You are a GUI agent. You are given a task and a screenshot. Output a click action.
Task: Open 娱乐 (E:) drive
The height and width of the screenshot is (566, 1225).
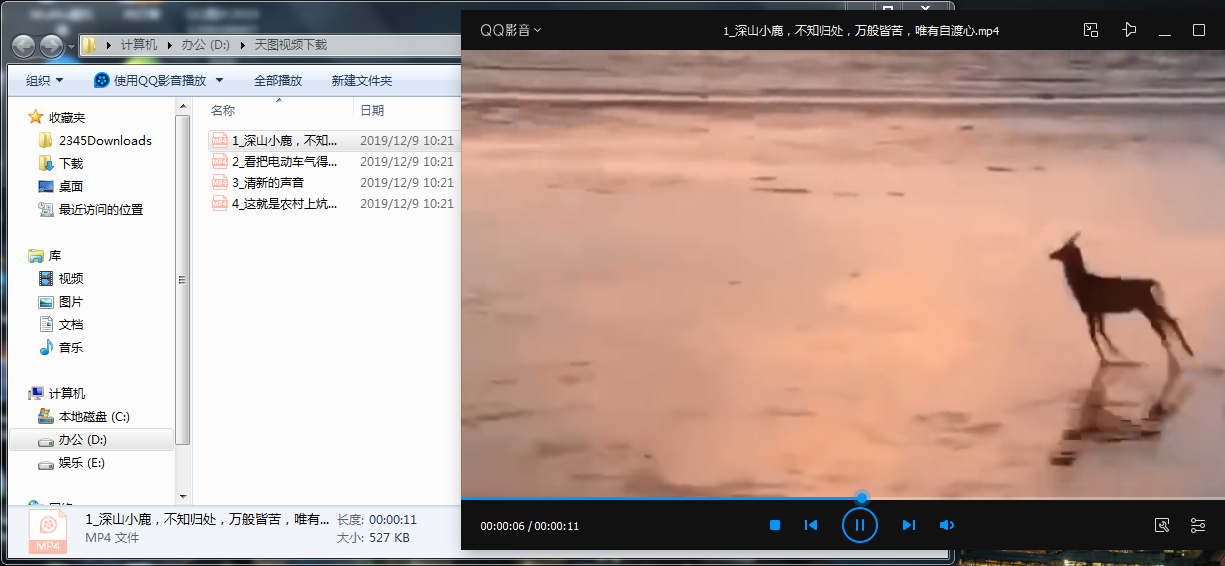[81, 463]
